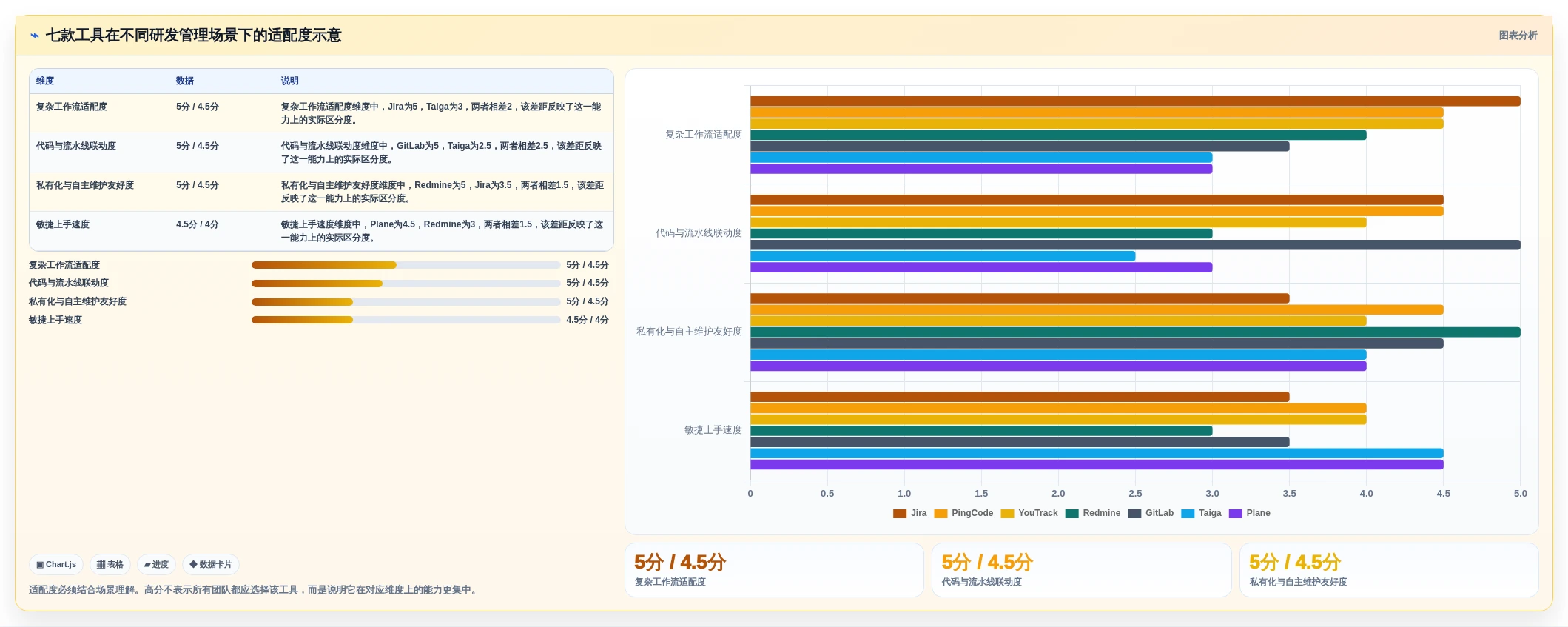Click the title icon beside 七款工具 heading

click(x=35, y=36)
